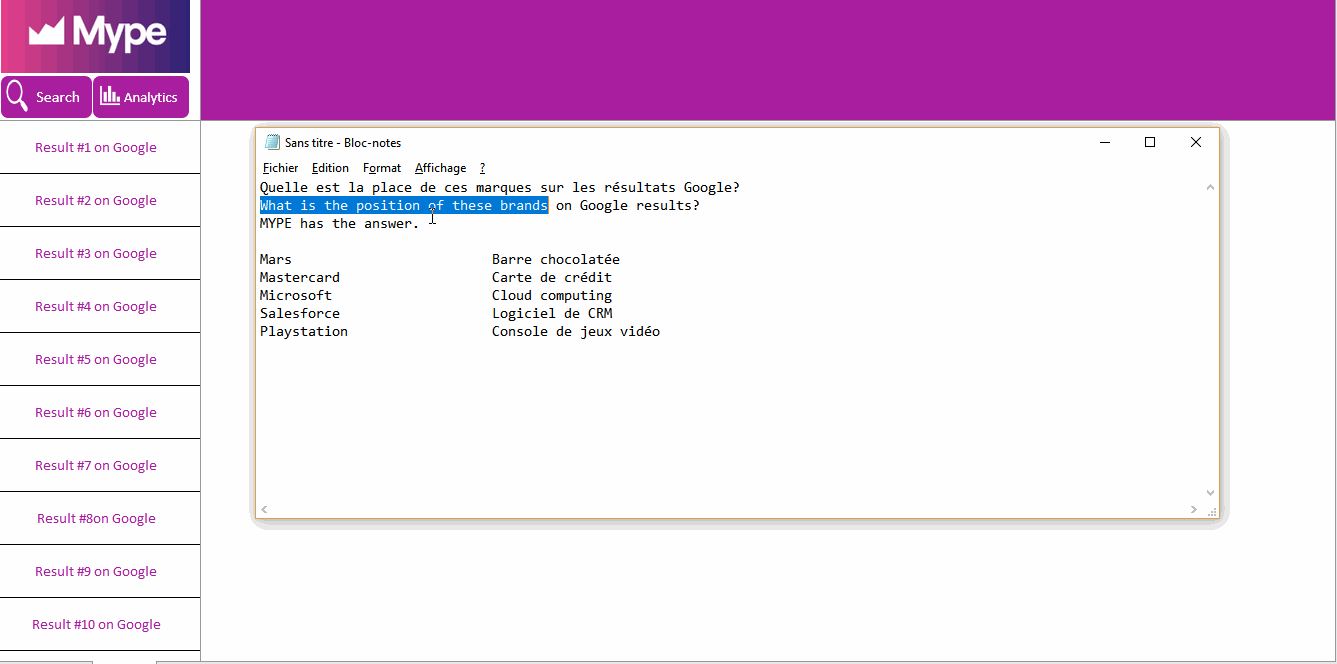This screenshot has width=1337, height=664.
Task: Click the line 'Quelle est la place de ces marques'
Action: click(499, 187)
